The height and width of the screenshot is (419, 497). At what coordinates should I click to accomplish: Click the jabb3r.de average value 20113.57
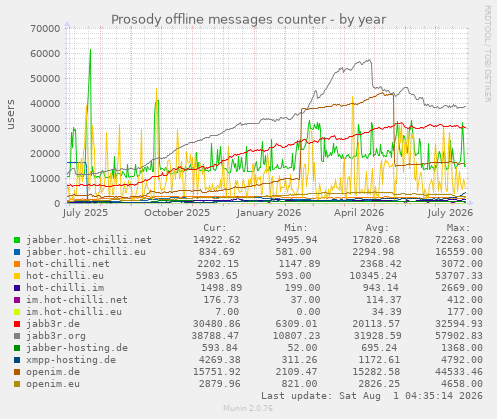376,324
